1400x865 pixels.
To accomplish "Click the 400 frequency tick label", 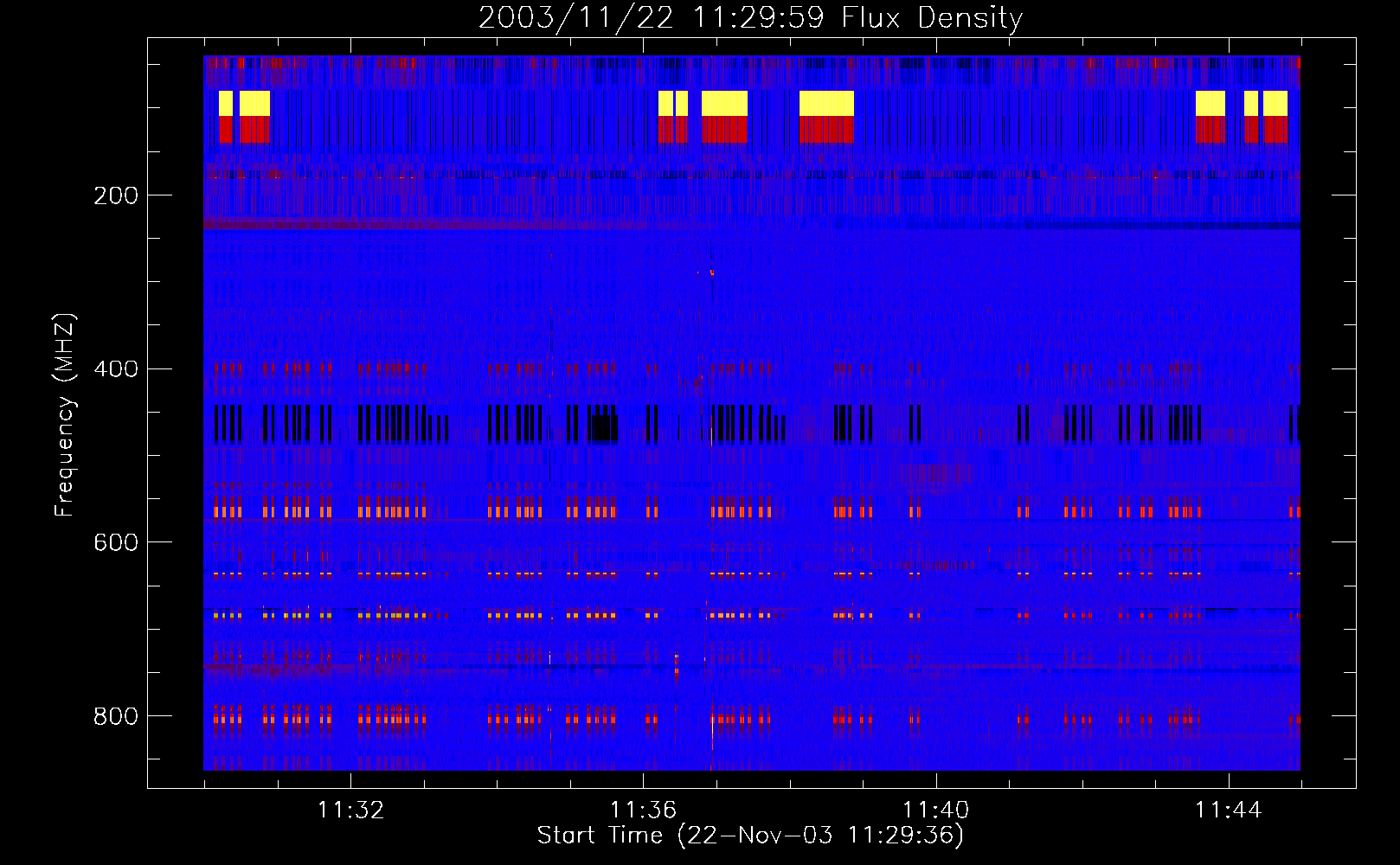I will click(116, 369).
